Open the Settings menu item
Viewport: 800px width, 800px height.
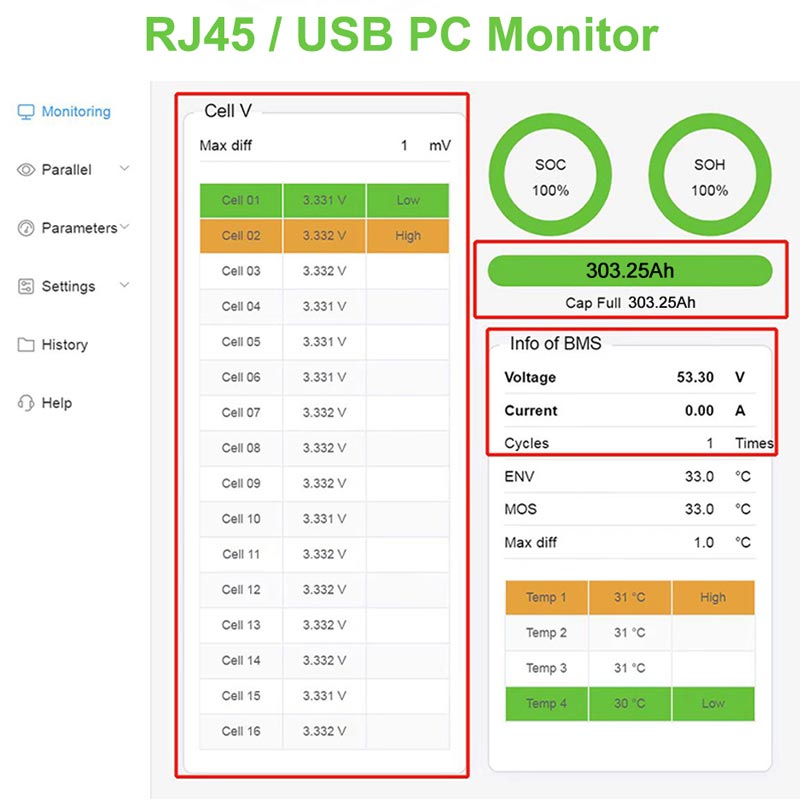pos(68,286)
